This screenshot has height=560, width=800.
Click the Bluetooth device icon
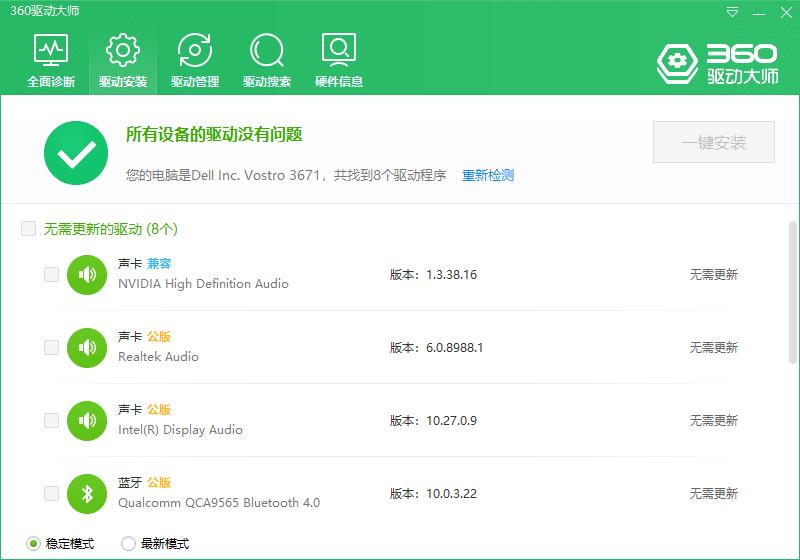pyautogui.click(x=87, y=494)
